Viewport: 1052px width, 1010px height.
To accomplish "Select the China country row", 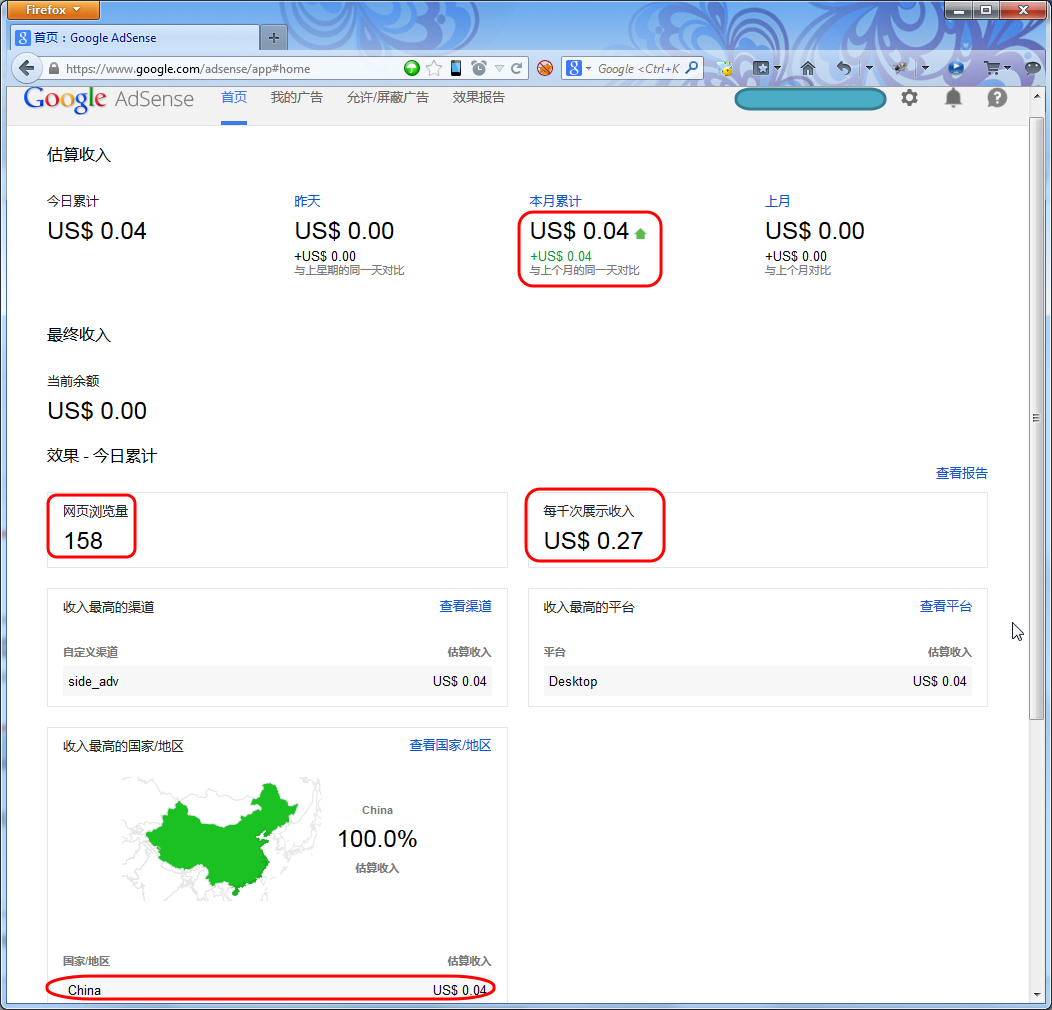I will pos(277,990).
